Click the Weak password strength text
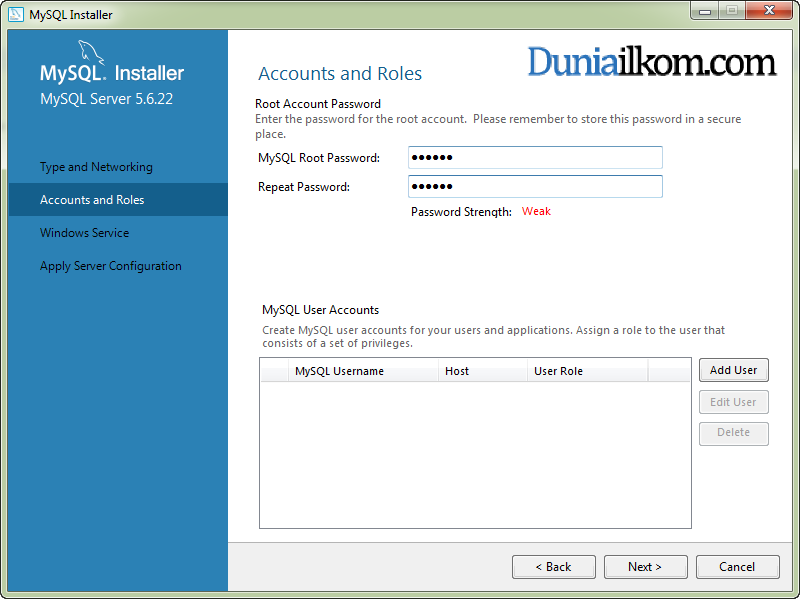This screenshot has height=599, width=800. (536, 211)
